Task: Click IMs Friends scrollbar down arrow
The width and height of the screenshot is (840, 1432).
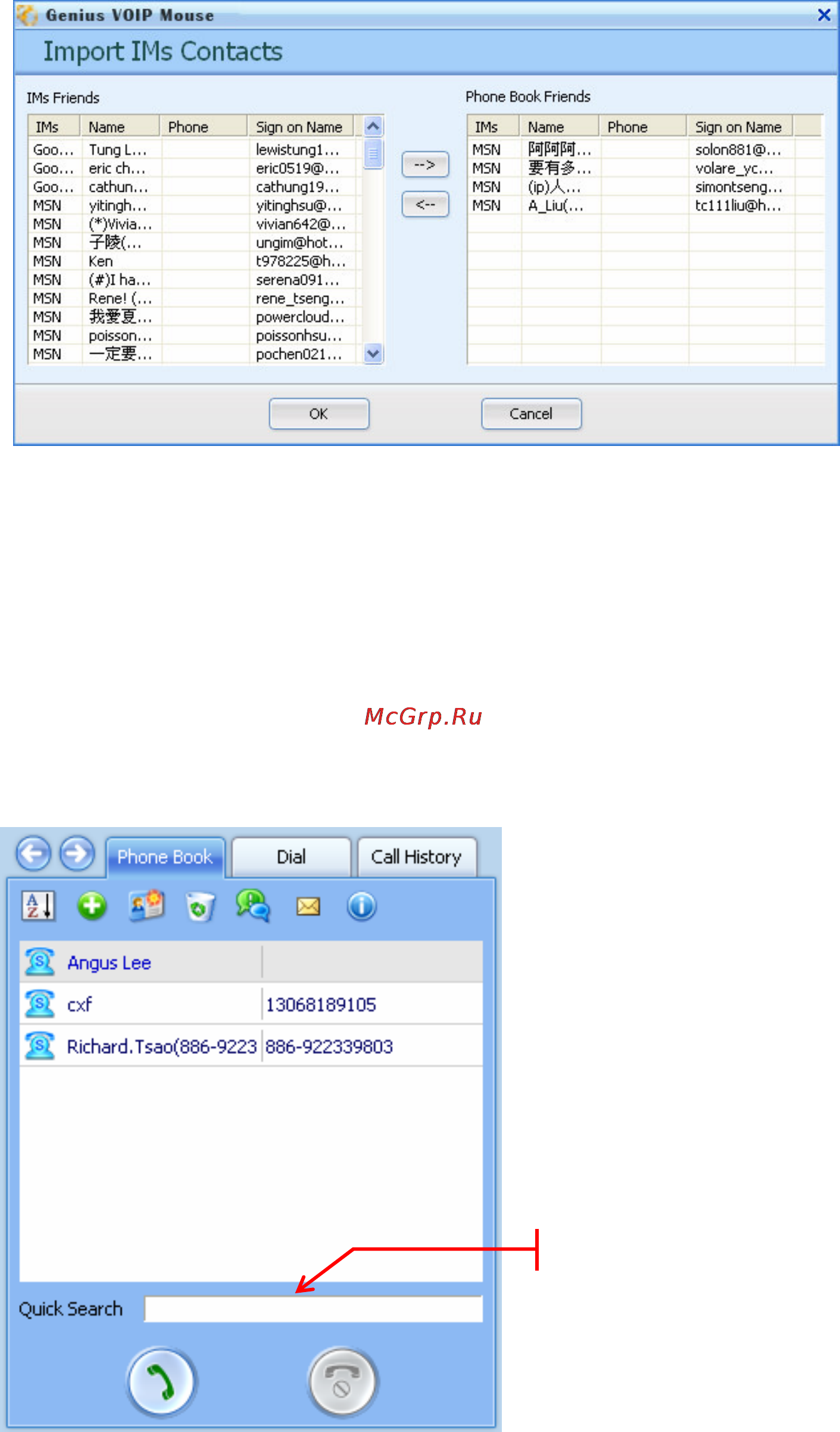Action: (x=373, y=354)
